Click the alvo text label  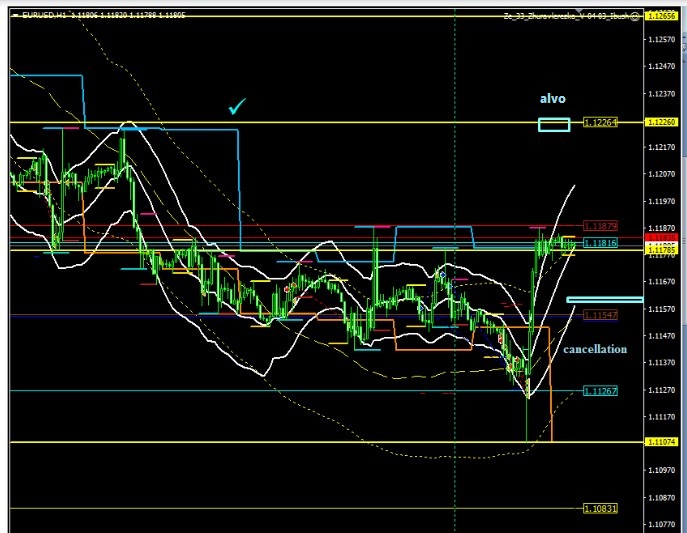point(553,99)
